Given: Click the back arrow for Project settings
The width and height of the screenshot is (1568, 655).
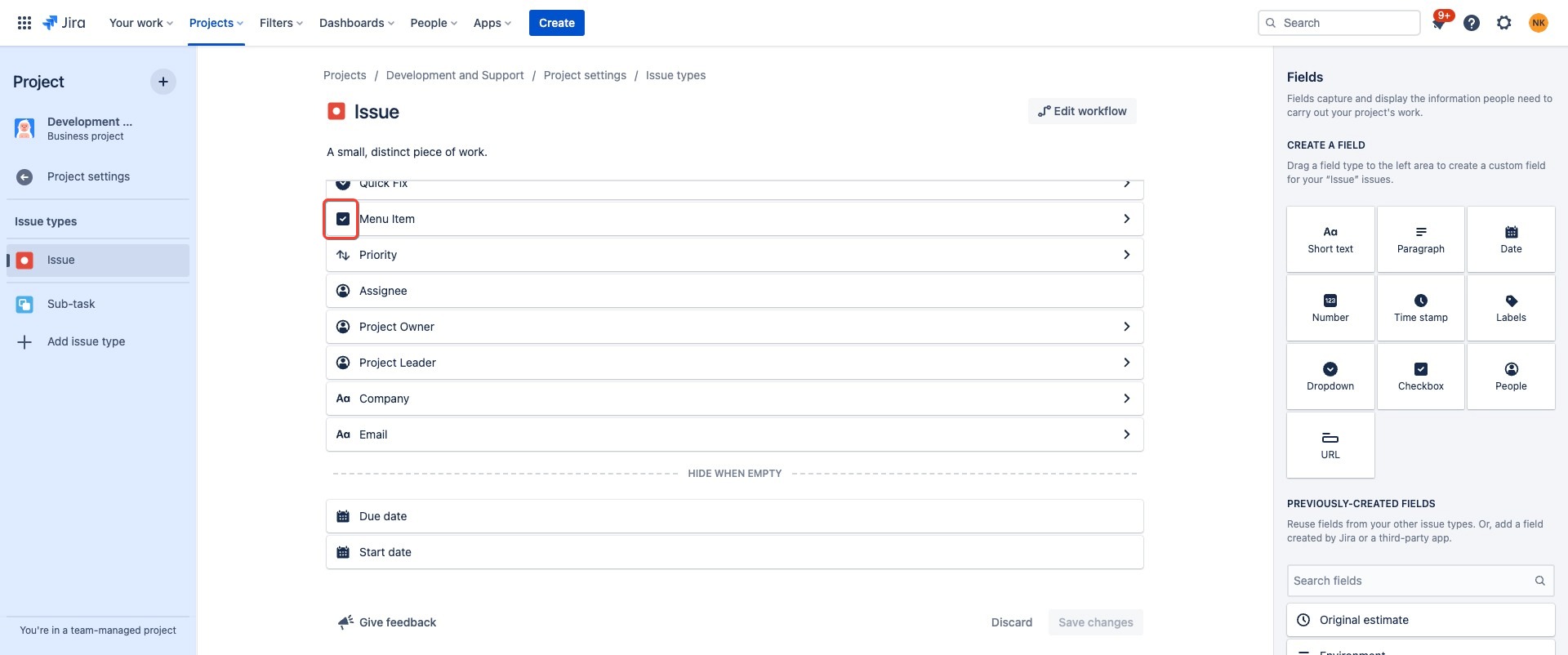Looking at the screenshot, I should (x=24, y=177).
